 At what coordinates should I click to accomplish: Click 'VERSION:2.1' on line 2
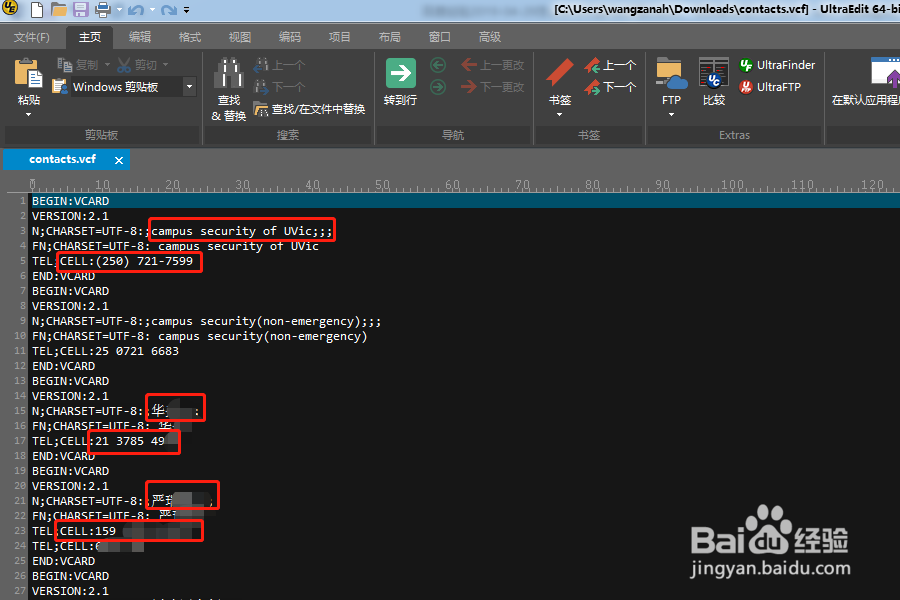tap(70, 216)
